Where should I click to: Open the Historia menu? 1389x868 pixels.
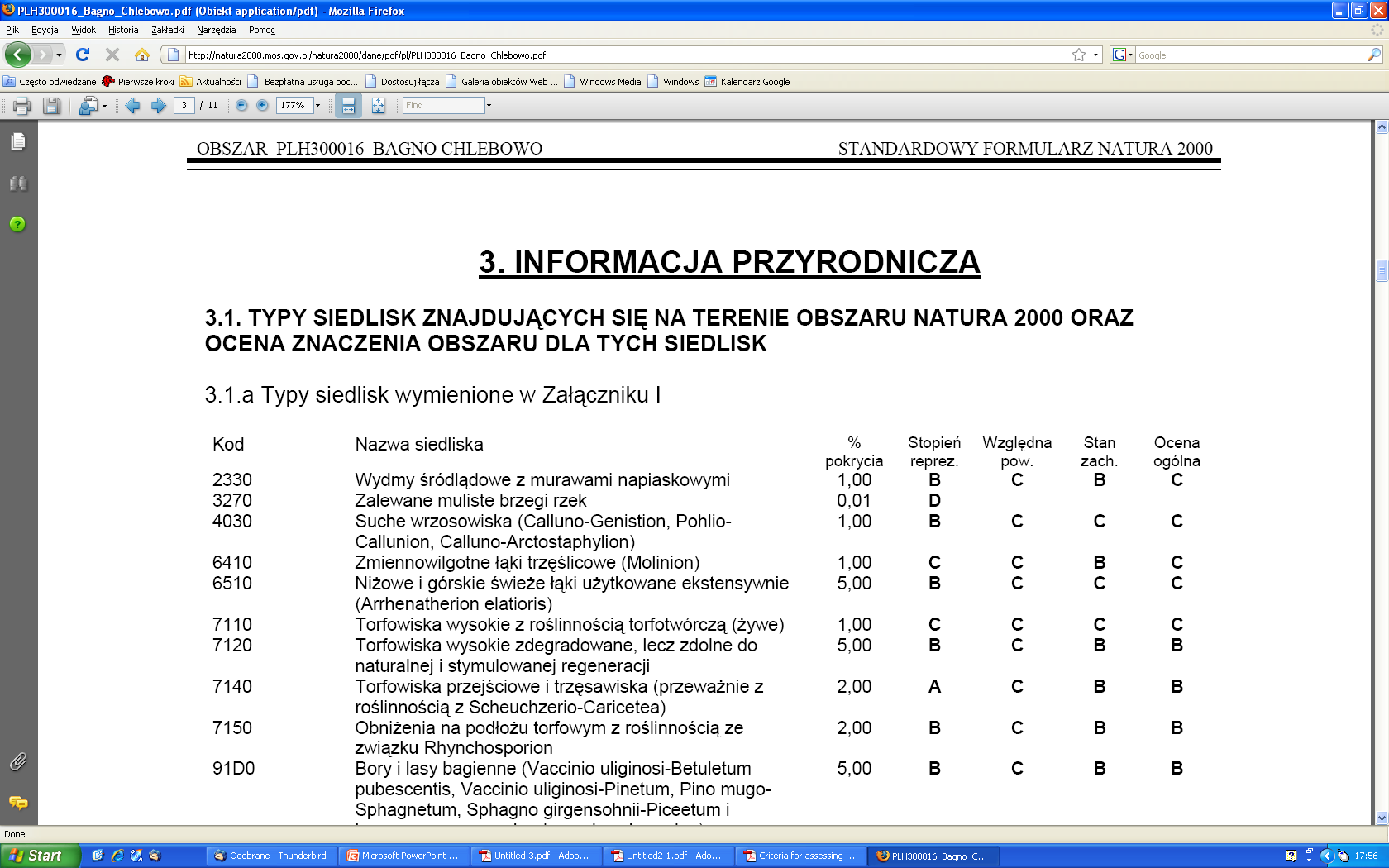pyautogui.click(x=123, y=30)
